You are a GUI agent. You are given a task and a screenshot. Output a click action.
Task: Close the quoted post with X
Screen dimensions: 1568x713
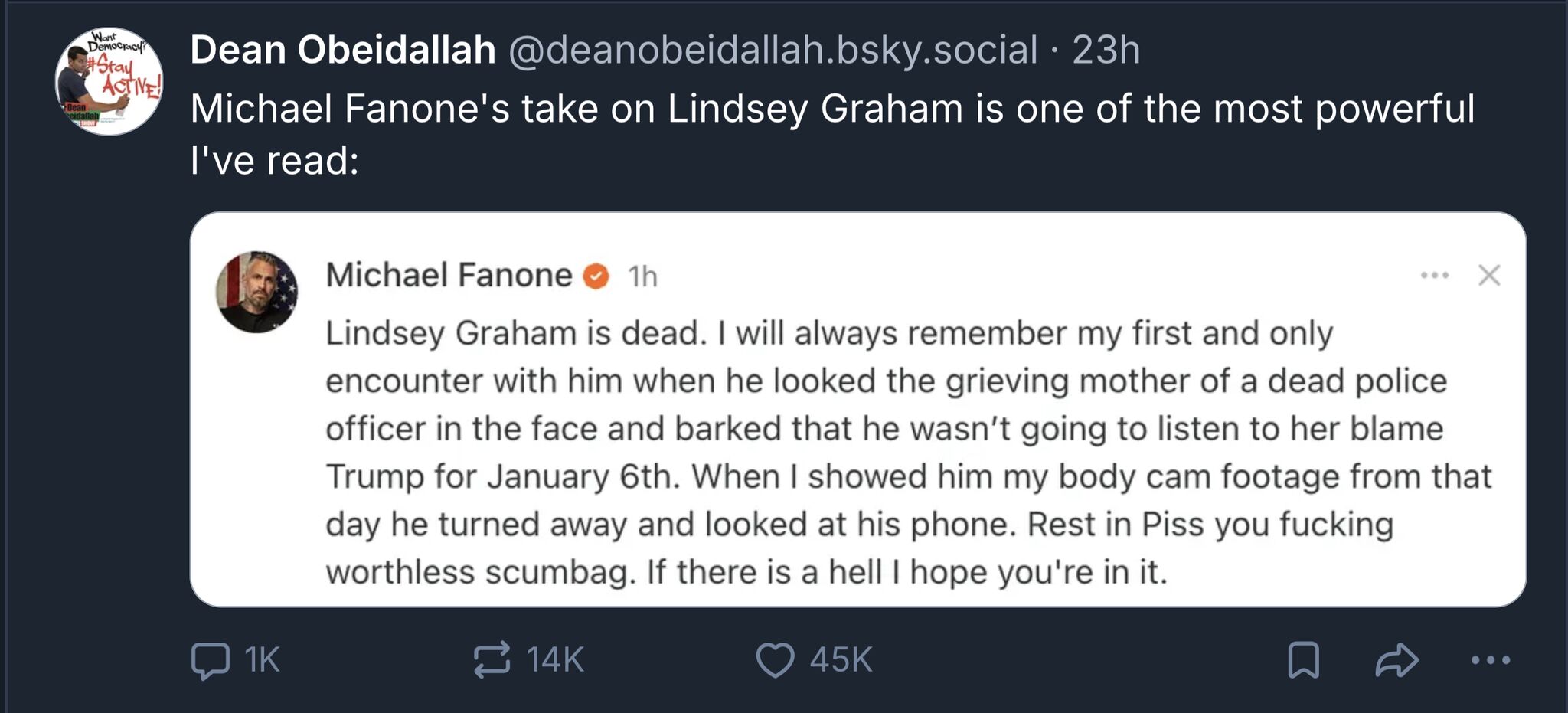click(x=1489, y=275)
